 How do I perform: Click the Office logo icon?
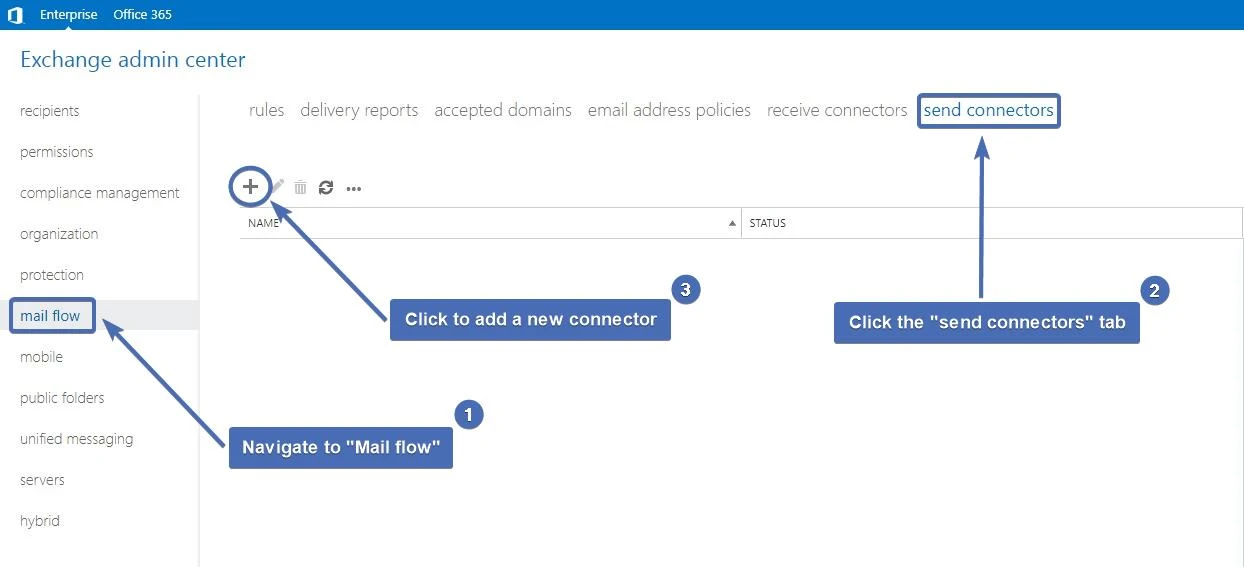click(15, 15)
